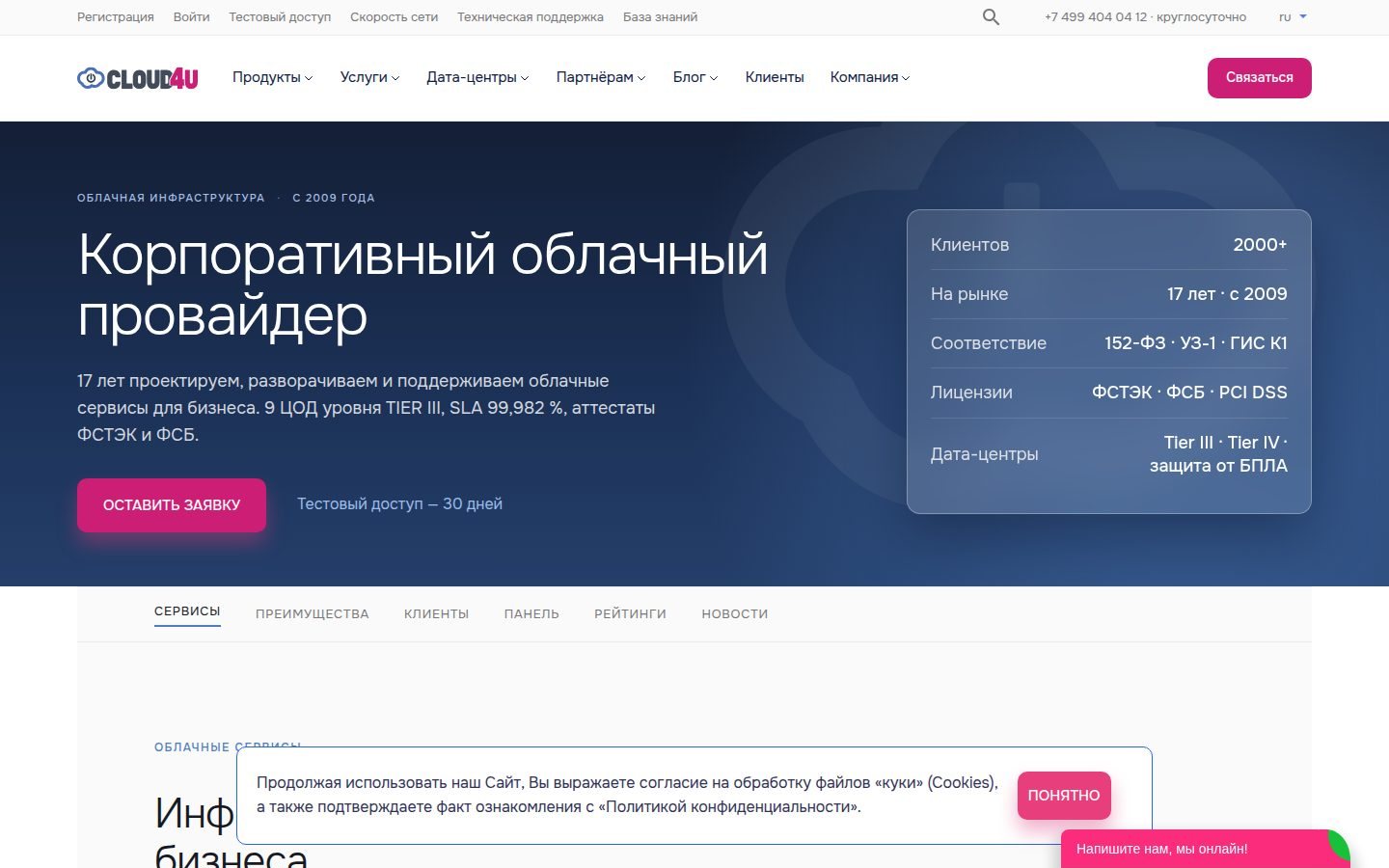Open the Напишите нам, мы онлайн chat widget
Screen dimensions: 1389x868
tap(1206, 849)
